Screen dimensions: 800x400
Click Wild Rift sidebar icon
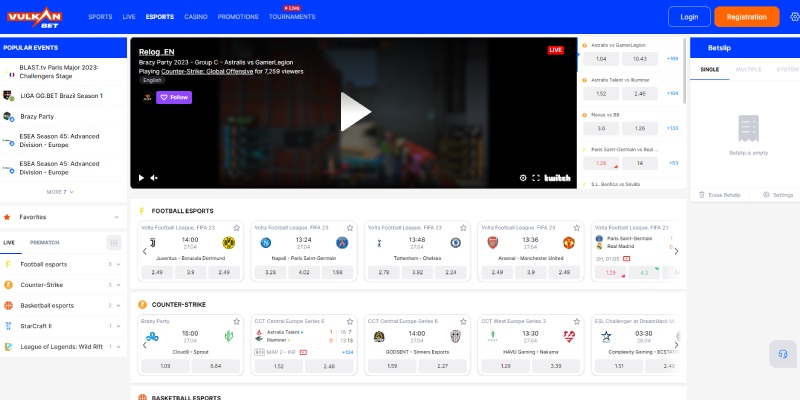point(8,346)
